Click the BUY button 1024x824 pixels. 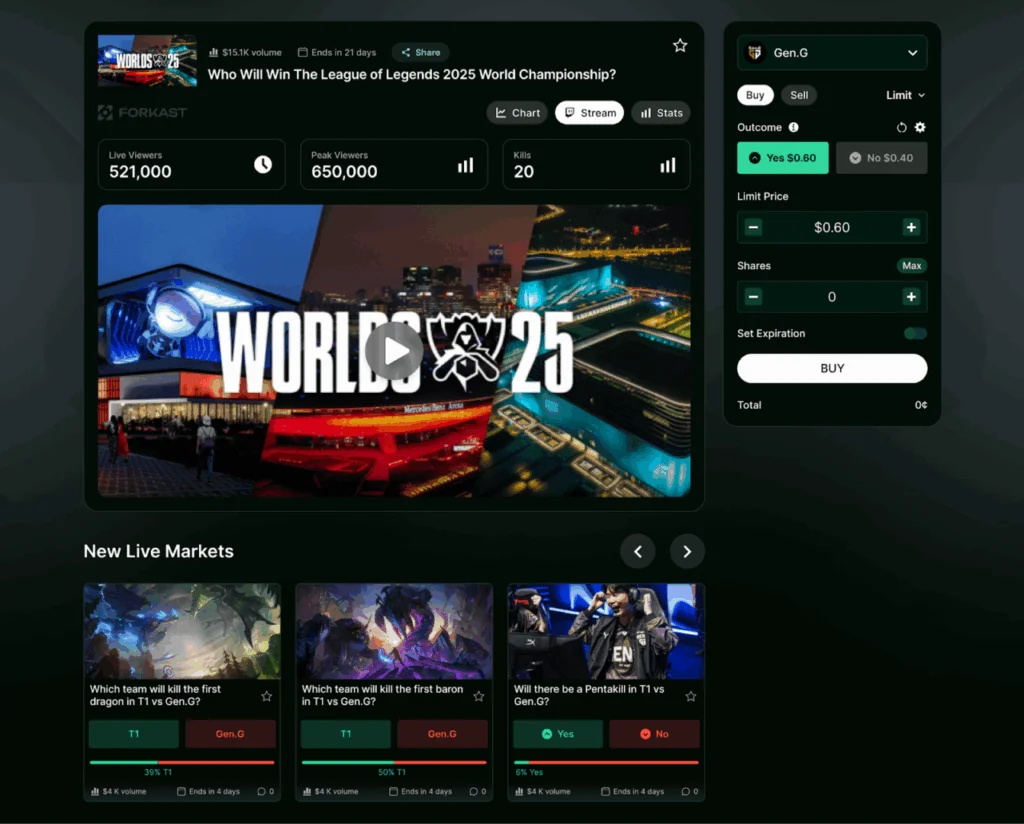pyautogui.click(x=832, y=368)
